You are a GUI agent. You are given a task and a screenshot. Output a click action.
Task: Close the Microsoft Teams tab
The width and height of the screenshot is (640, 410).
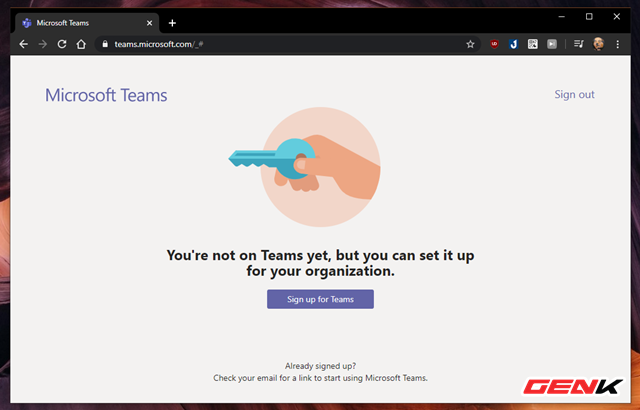pos(151,22)
